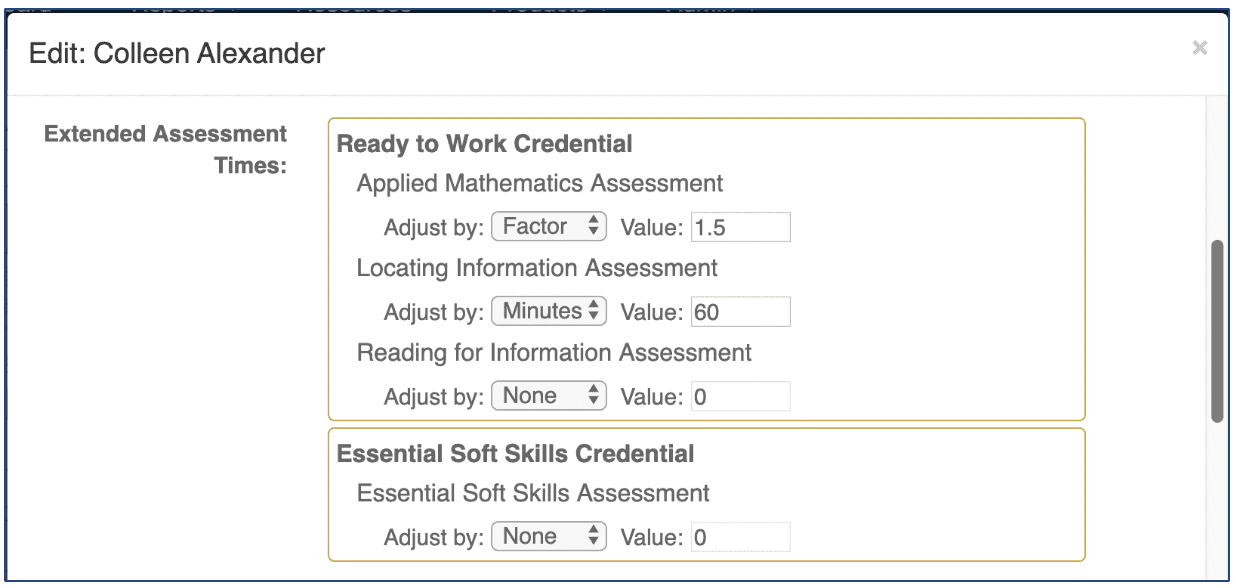Viewport: 1236px width, 588px height.
Task: Open Locating Information 'Minutes' adjust dropdown
Action: tap(549, 311)
